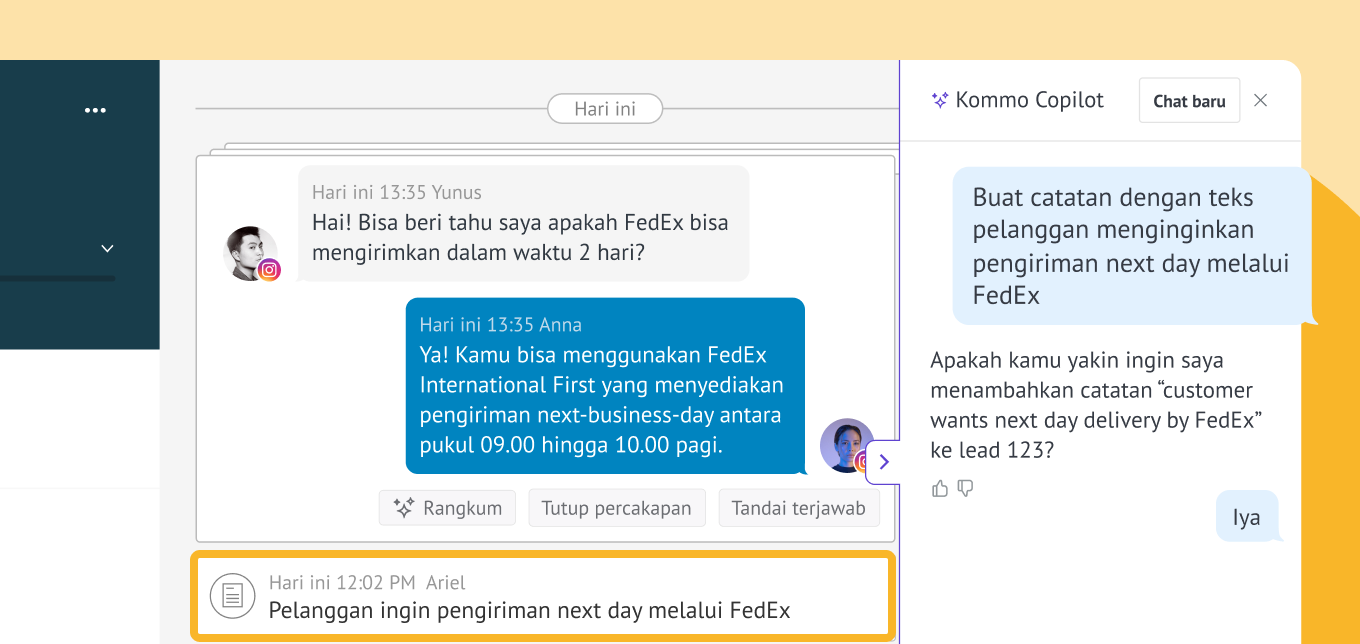Click Instagram badge on Yunus's avatar
The height and width of the screenshot is (644, 1360).
point(269,270)
